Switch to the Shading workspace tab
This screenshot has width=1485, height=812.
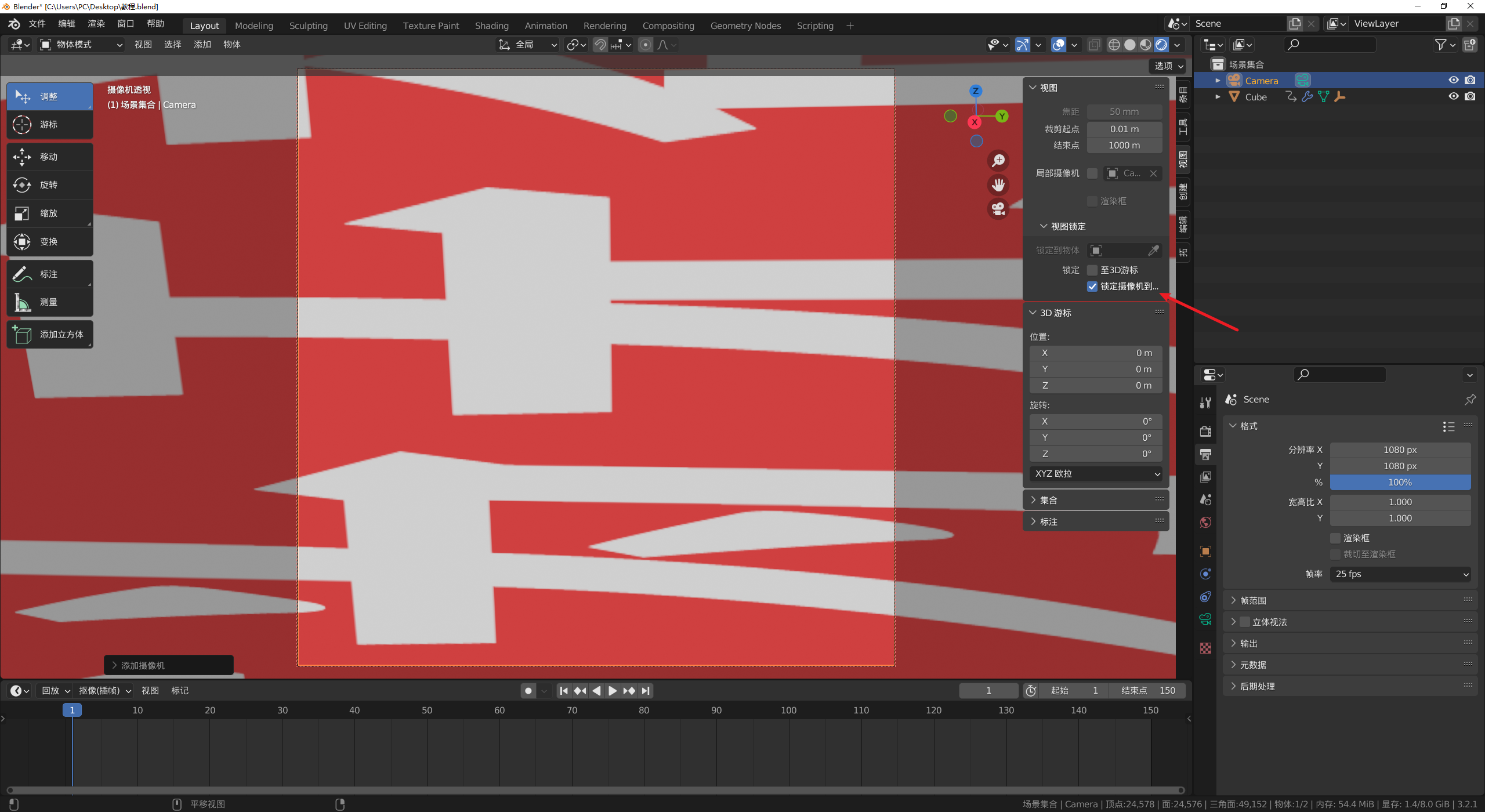[x=491, y=26]
